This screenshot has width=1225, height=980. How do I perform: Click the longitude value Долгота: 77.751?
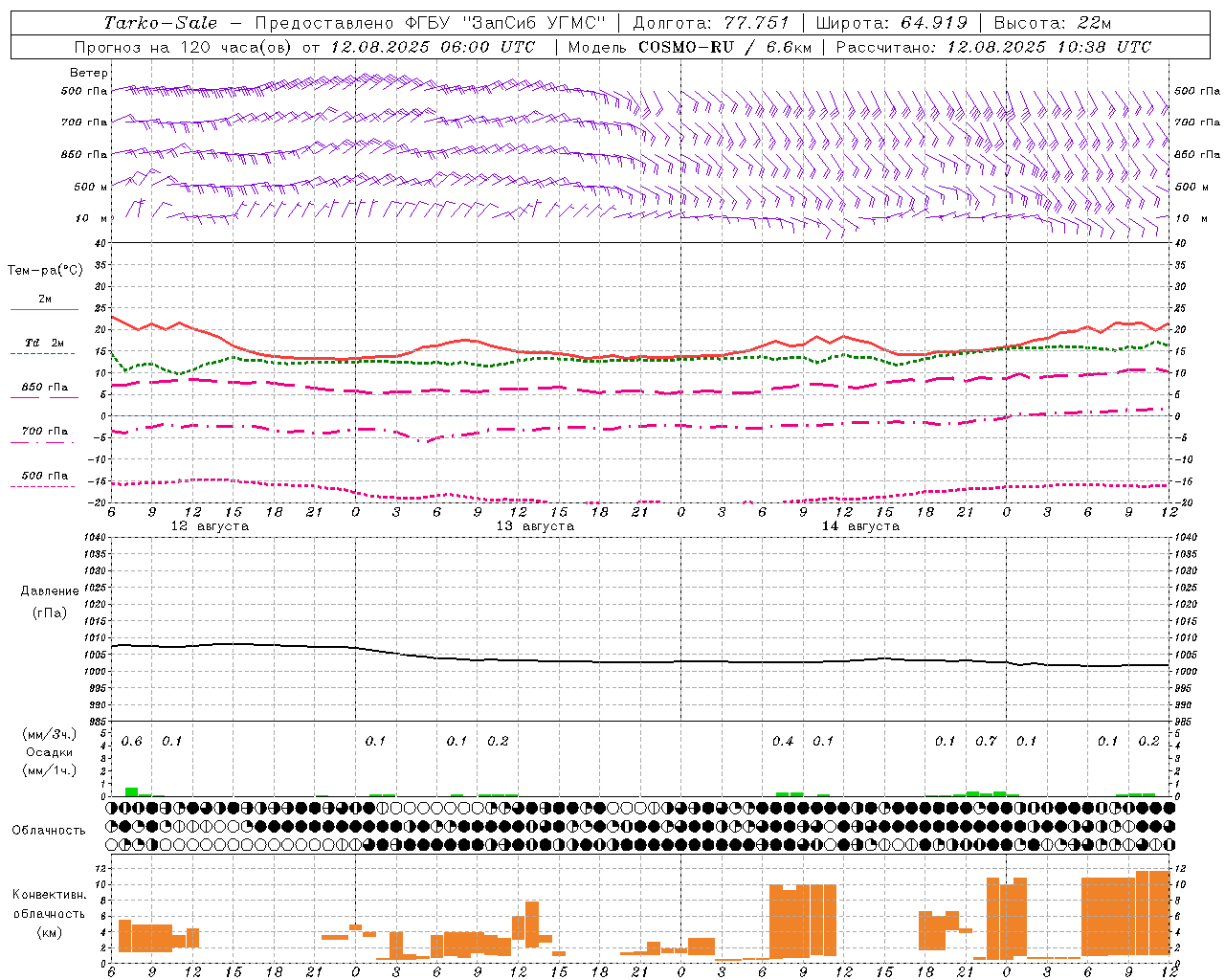coord(711,23)
